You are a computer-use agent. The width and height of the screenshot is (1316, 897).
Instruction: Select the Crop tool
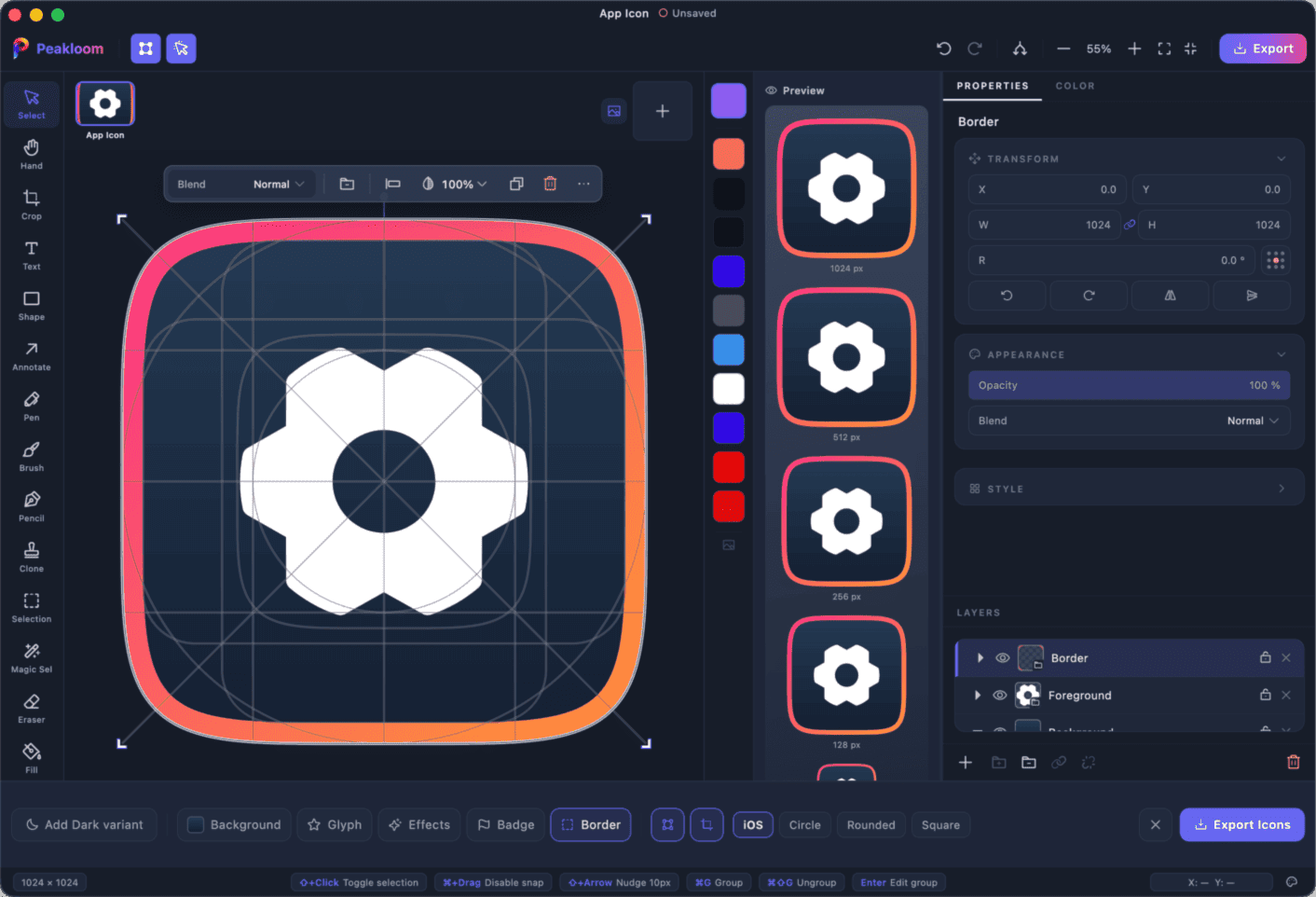[x=32, y=205]
